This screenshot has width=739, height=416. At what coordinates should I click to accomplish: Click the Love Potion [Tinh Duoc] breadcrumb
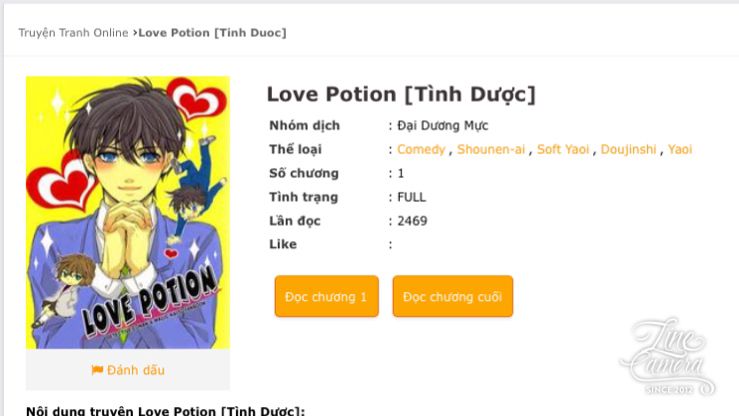tap(213, 33)
